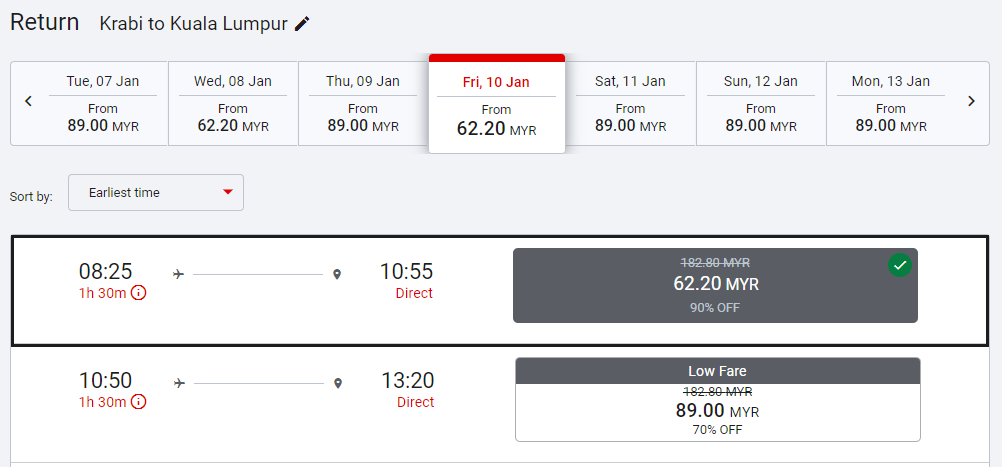The height and width of the screenshot is (467, 1002).
Task: Click the red arrow of sort dropdown
Action: click(228, 193)
